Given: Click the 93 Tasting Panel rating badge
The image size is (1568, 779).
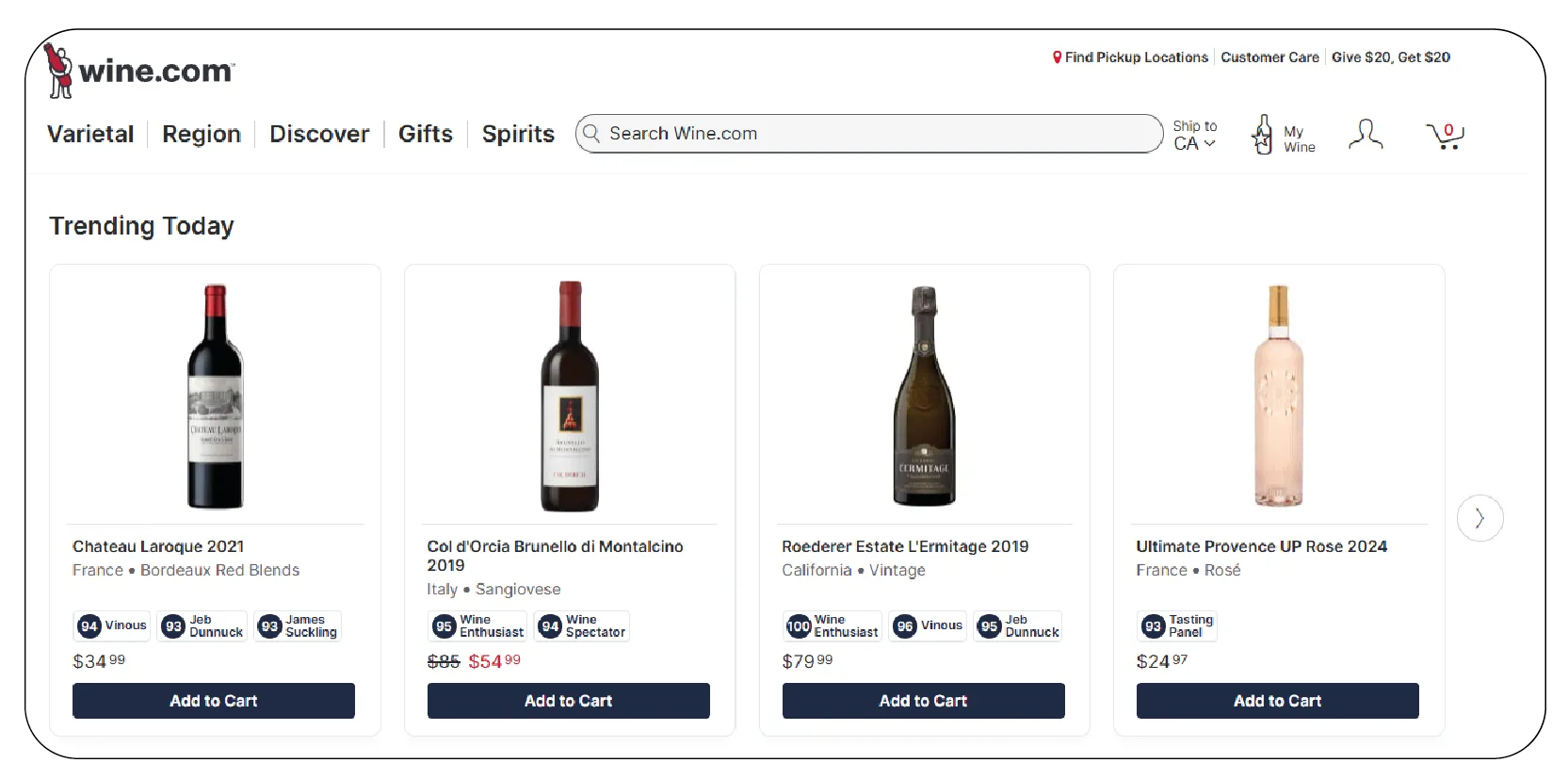Looking at the screenshot, I should (x=1177, y=626).
